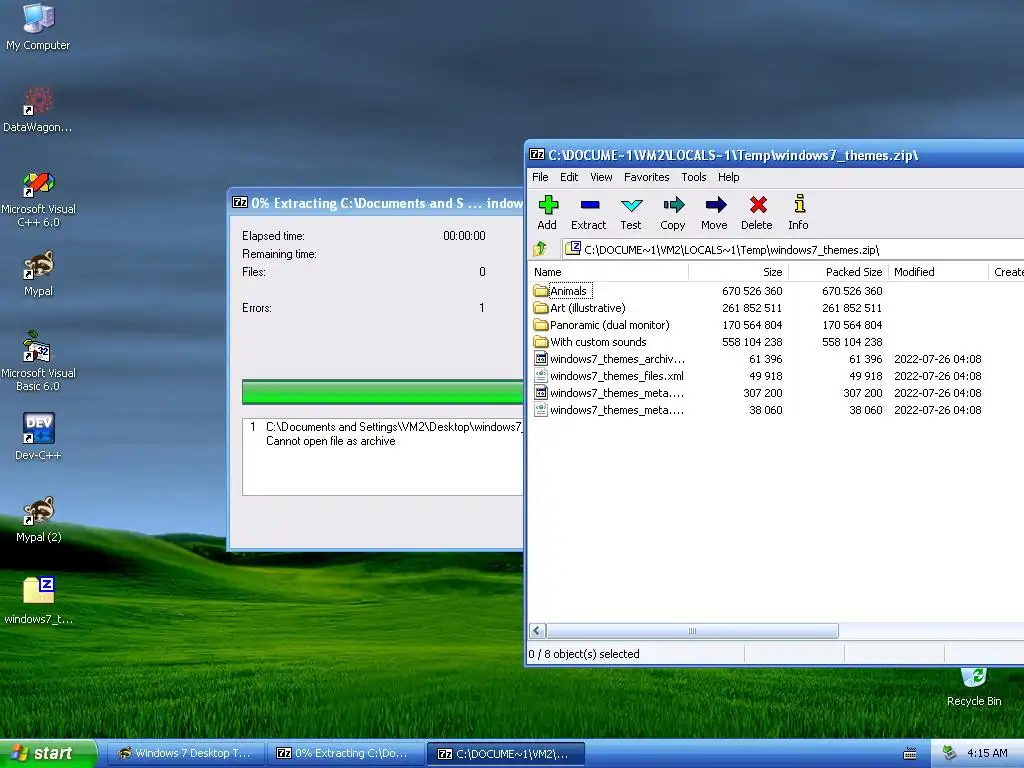Select windows7_themes_archiv file icon
The image size is (1024, 768).
pyautogui.click(x=541, y=359)
